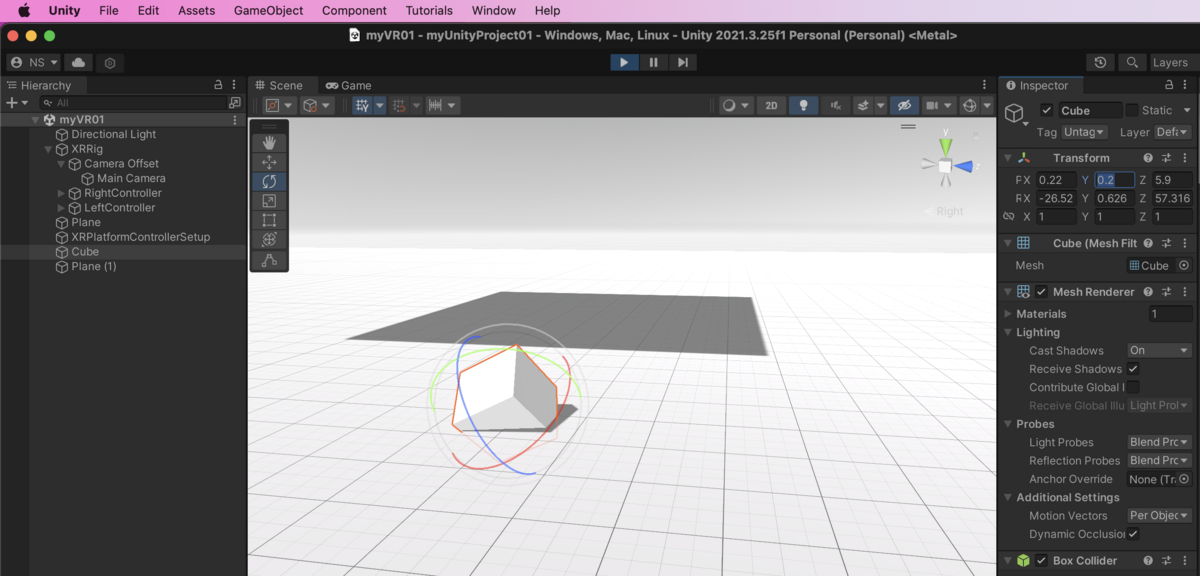
Task: Lock the Hierarchy panel
Action: click(x=219, y=85)
